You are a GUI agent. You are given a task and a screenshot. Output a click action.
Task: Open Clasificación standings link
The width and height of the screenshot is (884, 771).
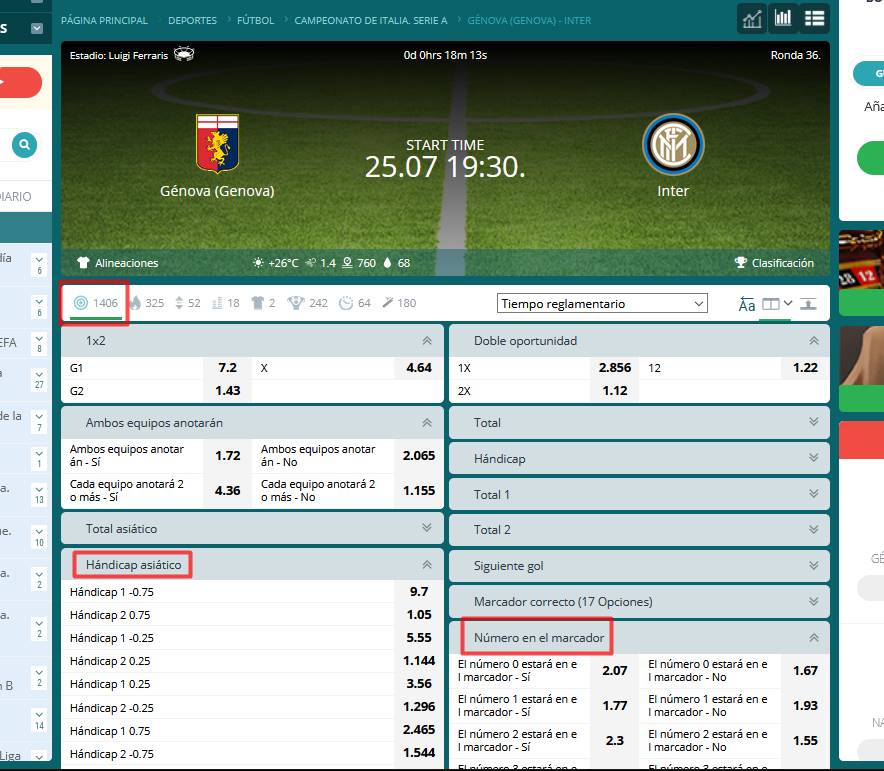(774, 263)
